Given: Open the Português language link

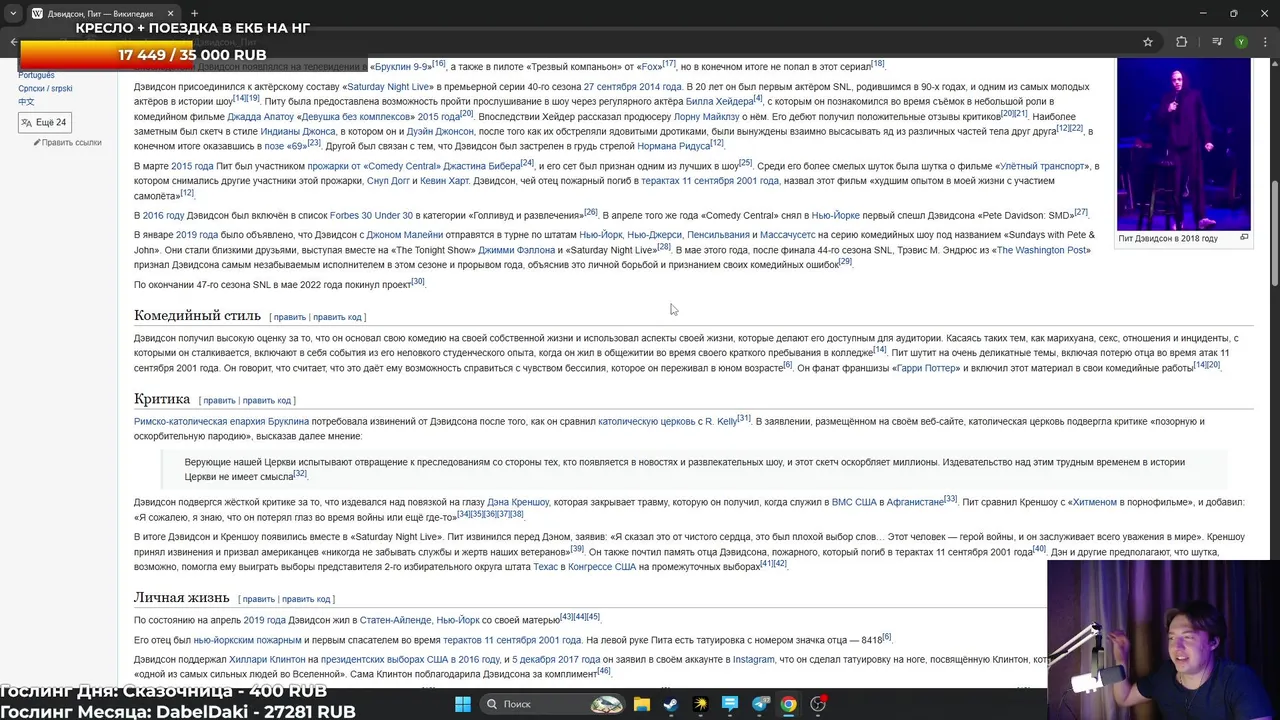Looking at the screenshot, I should [36, 75].
